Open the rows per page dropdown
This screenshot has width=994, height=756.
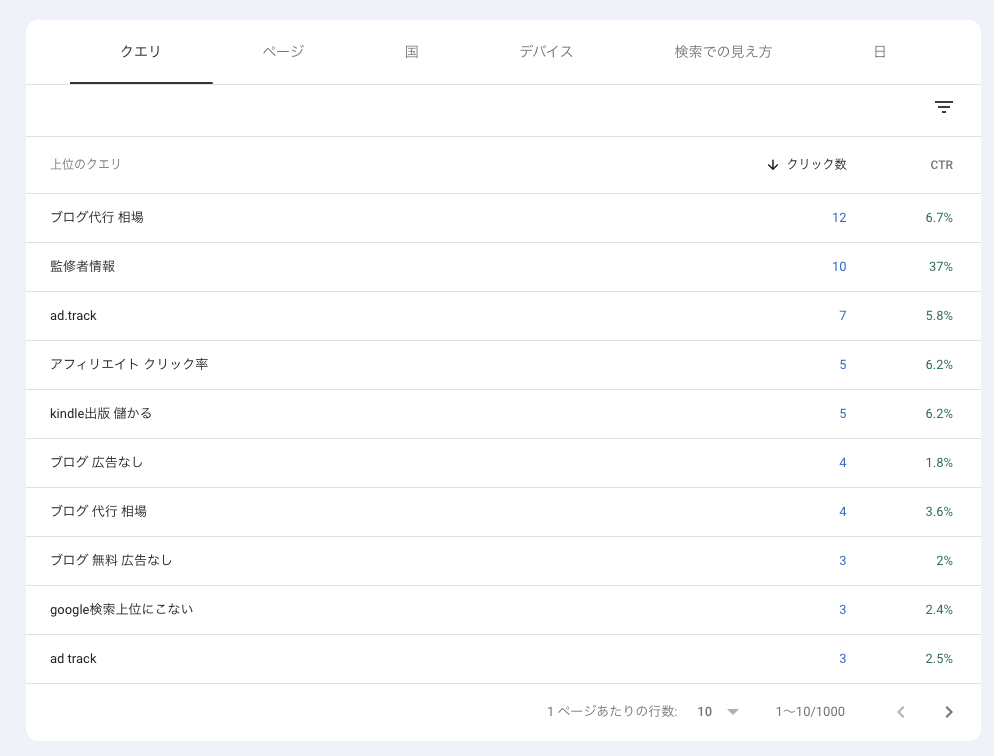point(715,711)
